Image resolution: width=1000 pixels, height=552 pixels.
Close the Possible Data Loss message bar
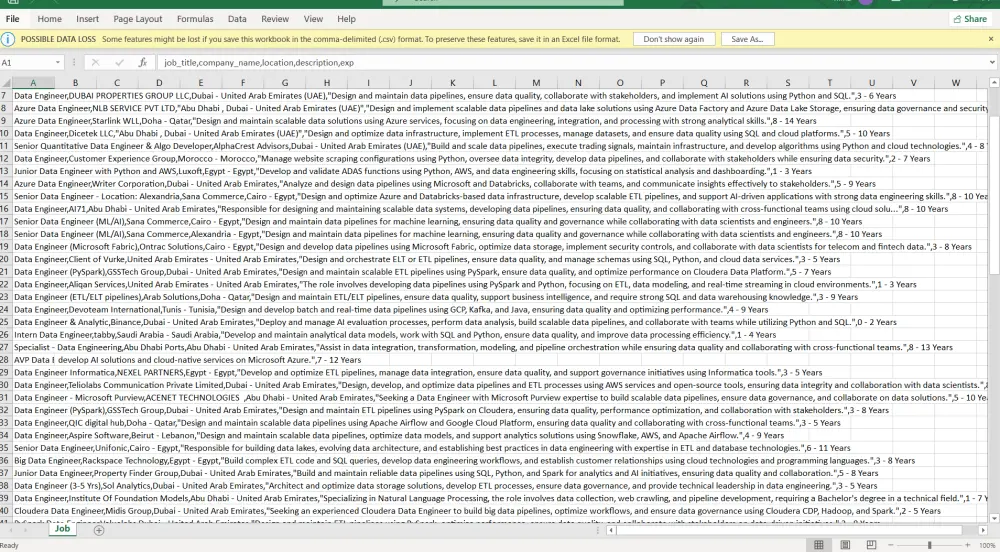990,39
